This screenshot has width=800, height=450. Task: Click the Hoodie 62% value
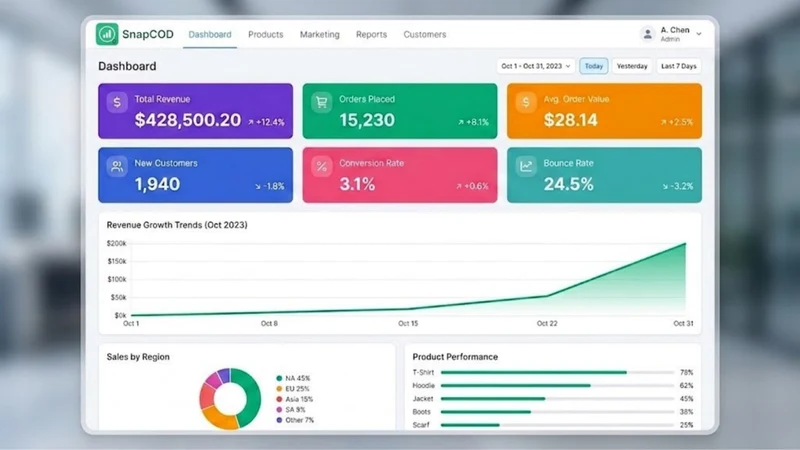pyautogui.click(x=686, y=386)
